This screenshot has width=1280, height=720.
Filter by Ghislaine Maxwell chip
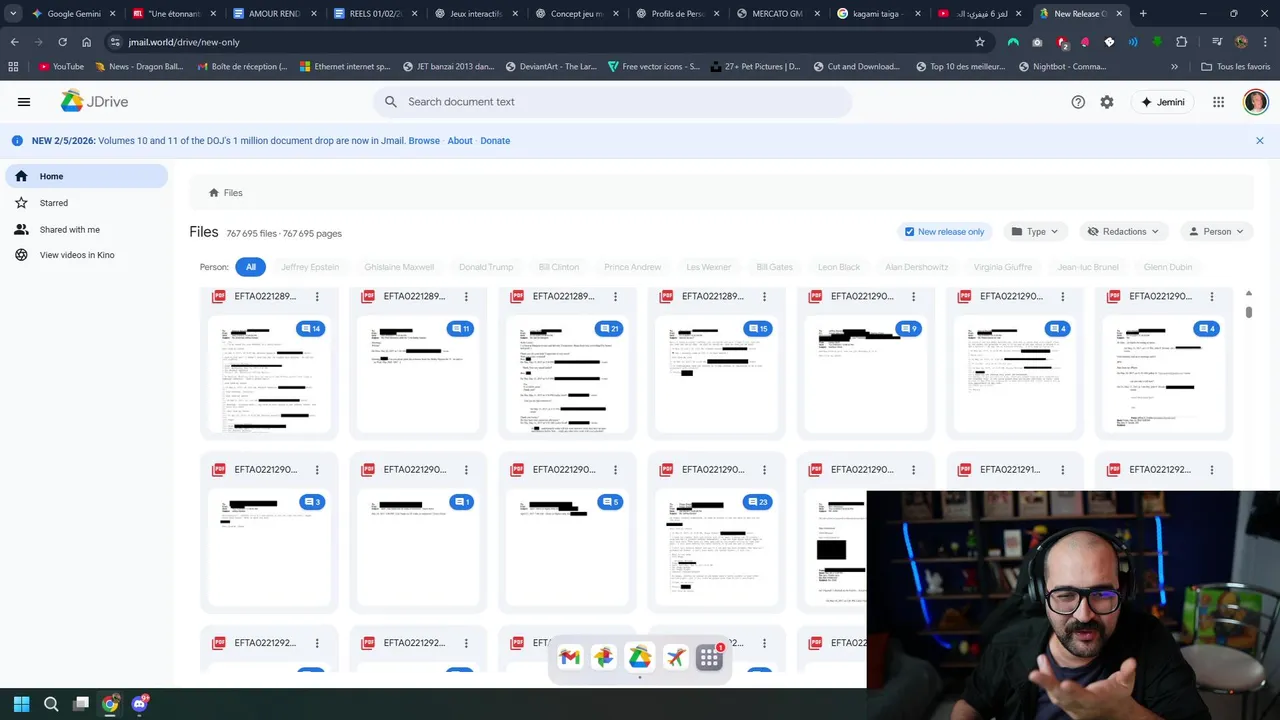(x=400, y=267)
